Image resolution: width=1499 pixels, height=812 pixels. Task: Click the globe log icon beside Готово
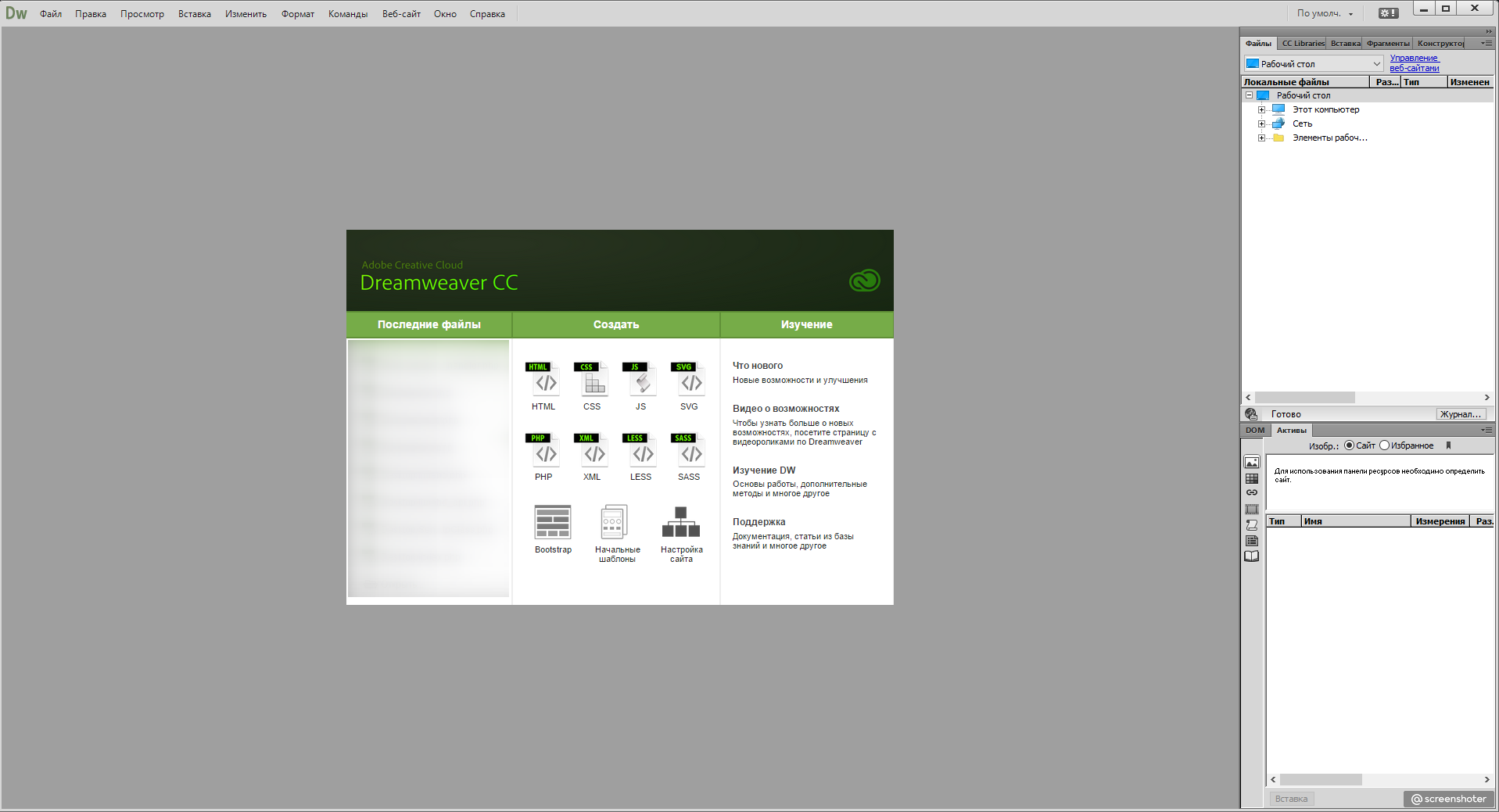pos(1251,414)
